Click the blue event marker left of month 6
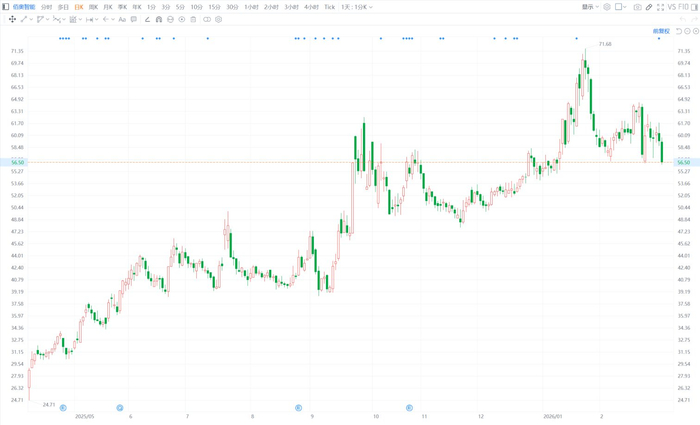 (x=120, y=408)
